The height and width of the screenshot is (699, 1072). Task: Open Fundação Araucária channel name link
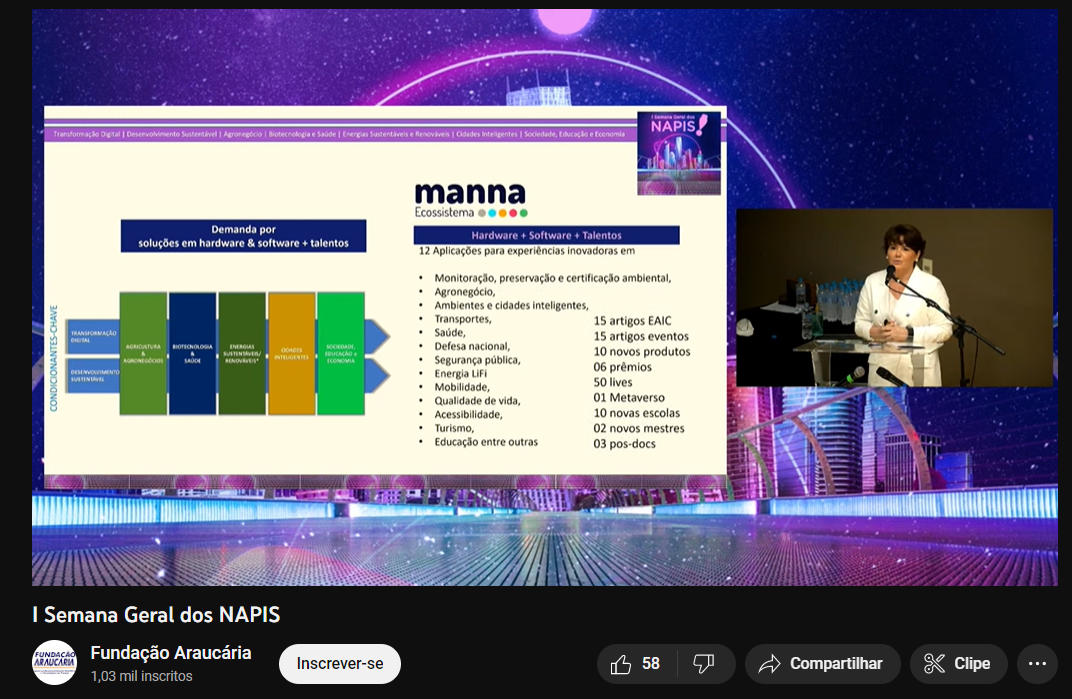171,653
